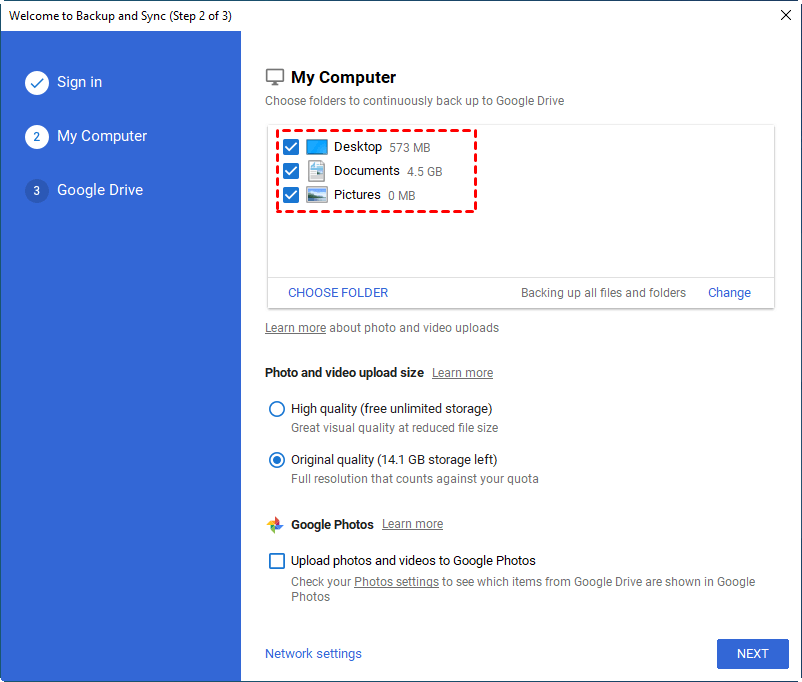Uncheck the Documents folder checkbox
The width and height of the screenshot is (802, 682).
[x=291, y=171]
